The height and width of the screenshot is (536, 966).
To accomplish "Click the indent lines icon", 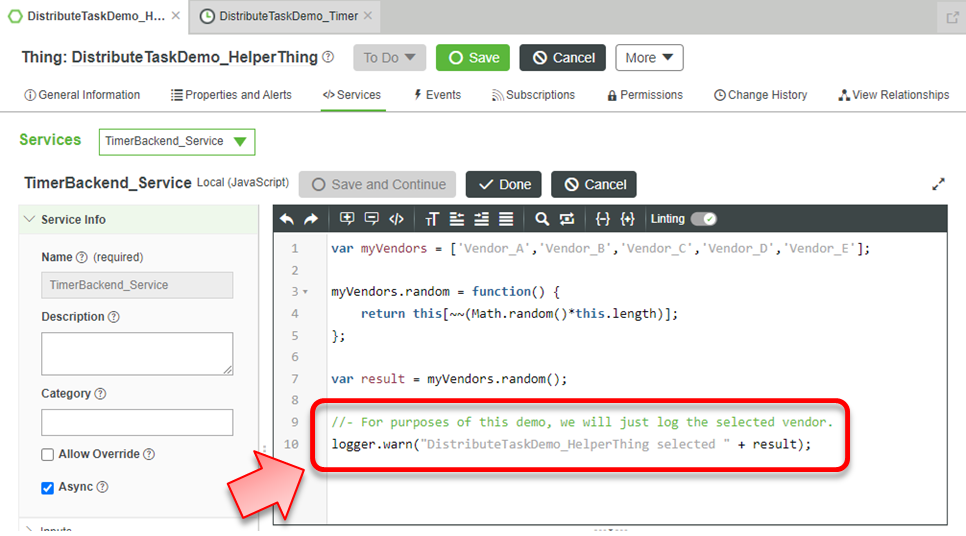I will (481, 219).
